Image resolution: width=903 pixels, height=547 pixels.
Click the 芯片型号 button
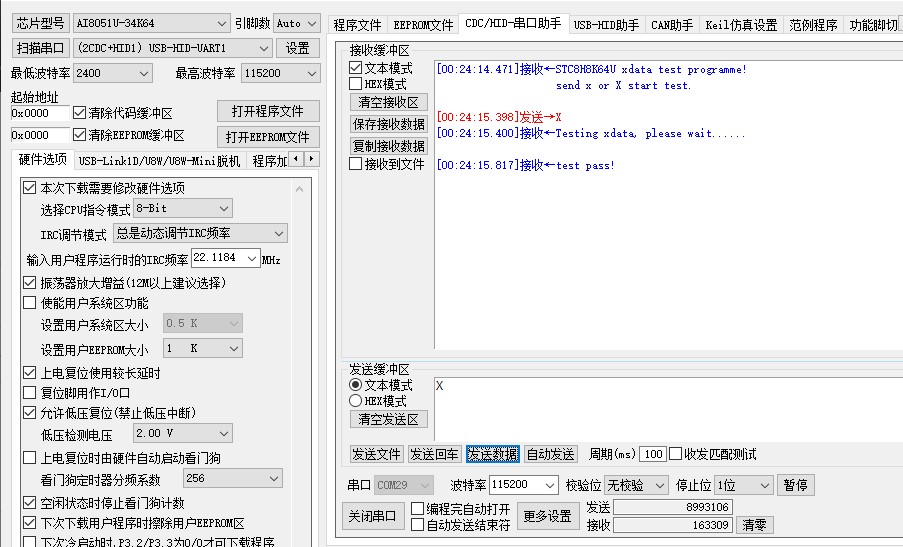coord(40,23)
